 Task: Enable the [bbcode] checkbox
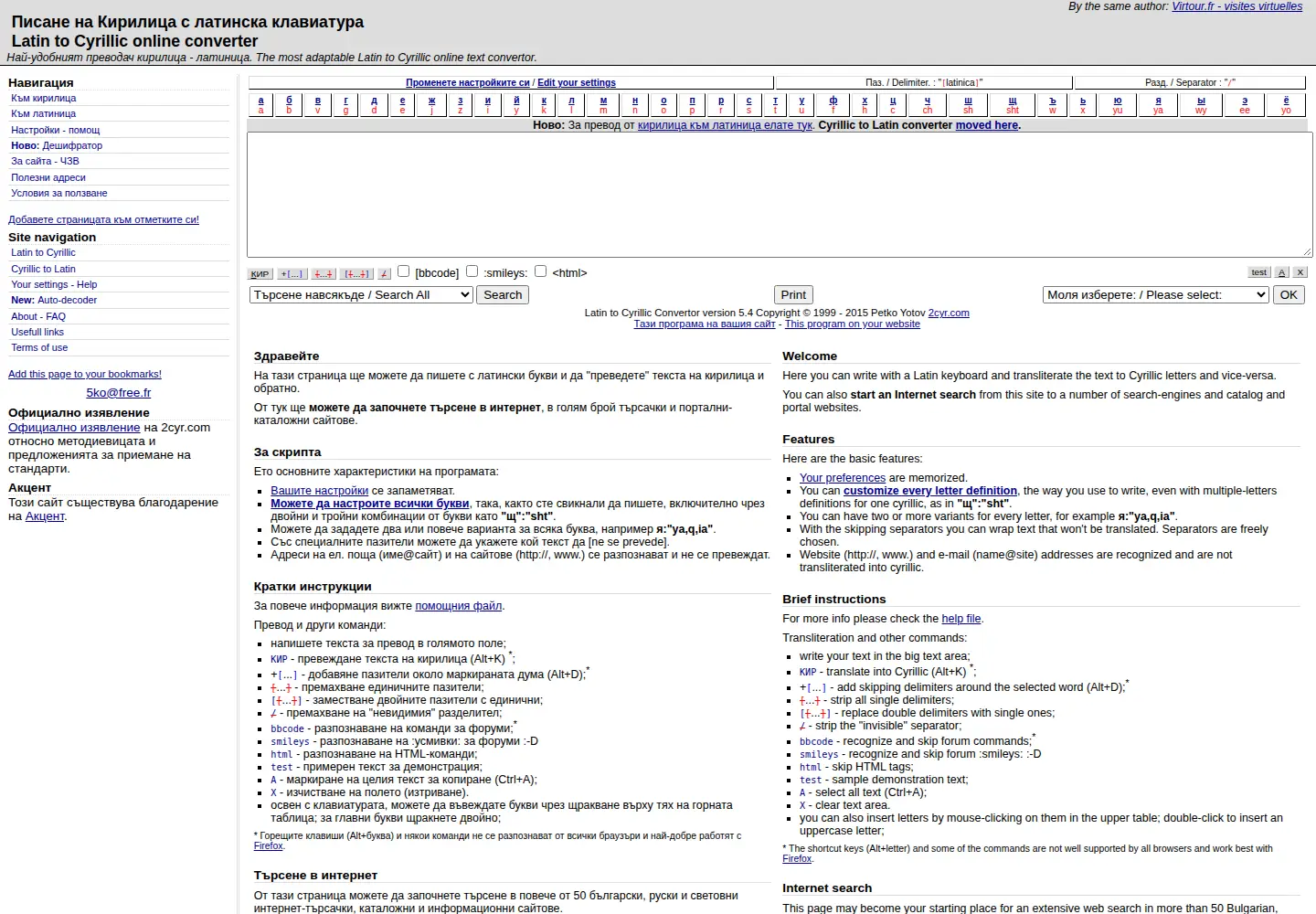(403, 271)
